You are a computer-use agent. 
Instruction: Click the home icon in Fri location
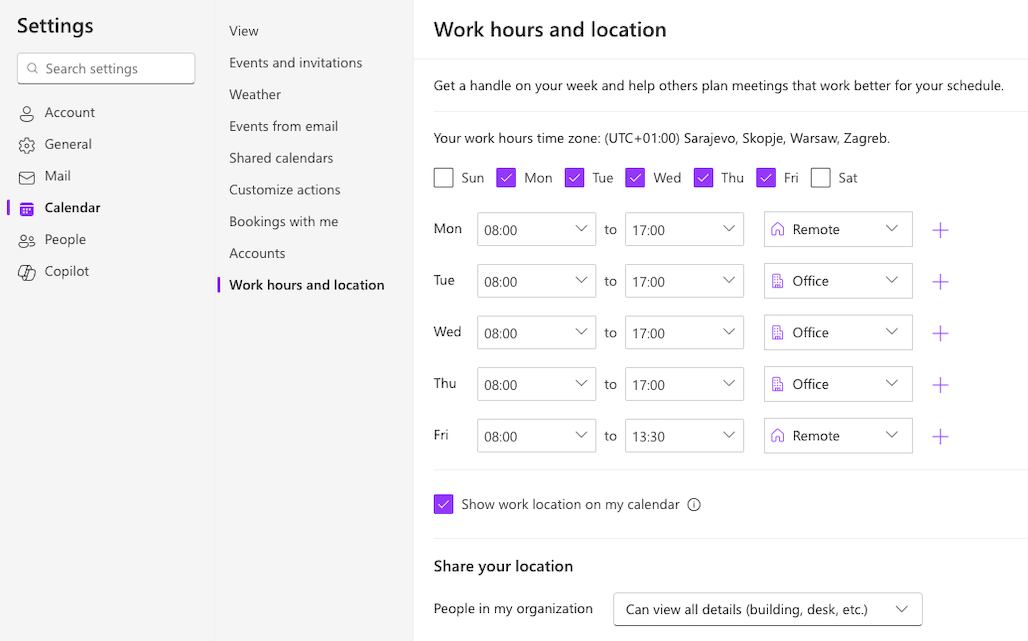(778, 436)
